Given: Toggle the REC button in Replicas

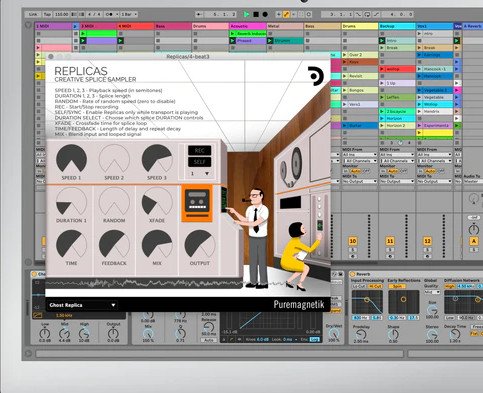Looking at the screenshot, I should (x=199, y=151).
